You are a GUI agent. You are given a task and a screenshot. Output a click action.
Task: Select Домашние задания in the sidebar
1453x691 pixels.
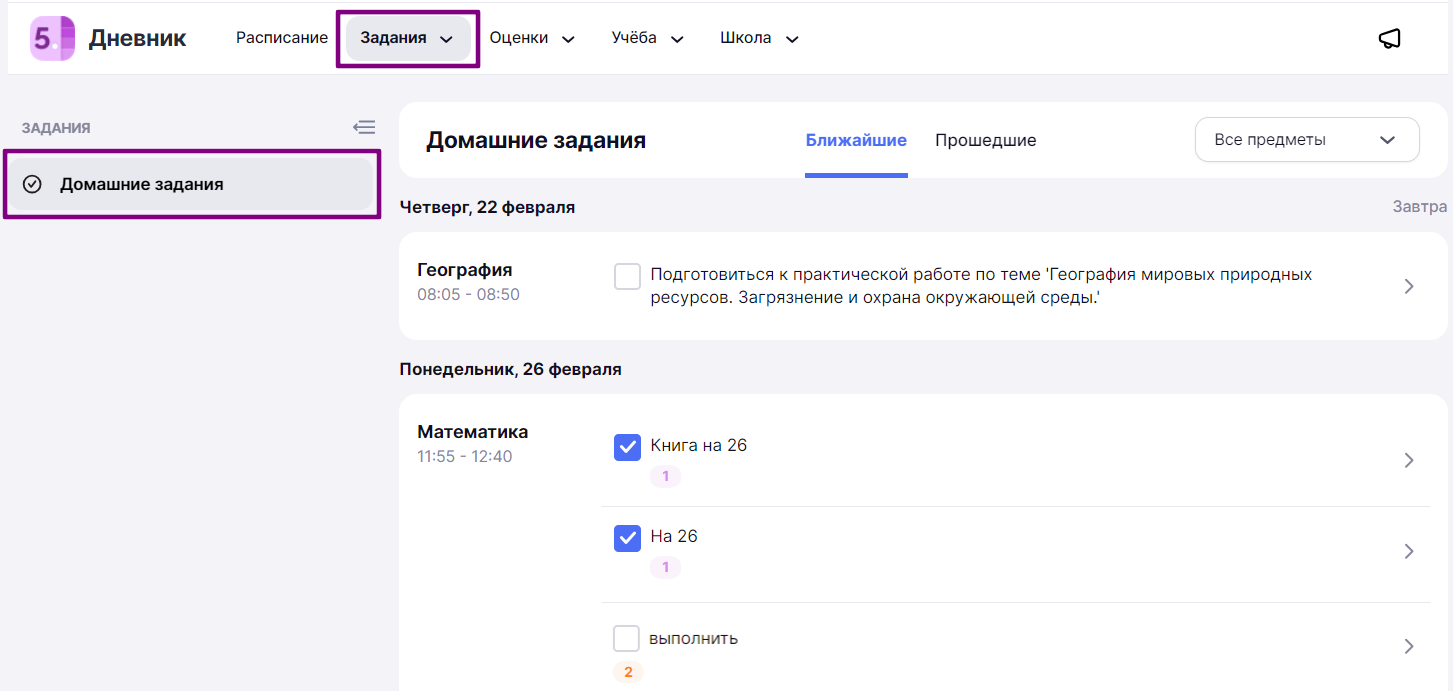191,184
